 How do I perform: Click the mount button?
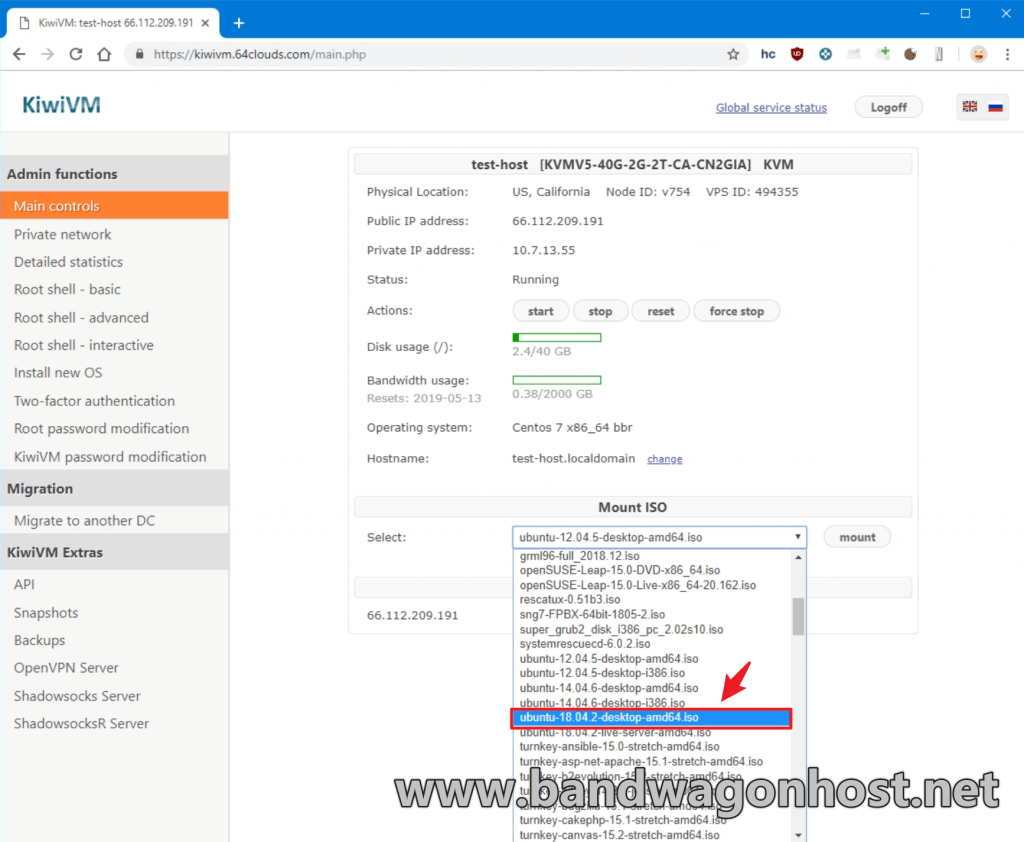857,537
